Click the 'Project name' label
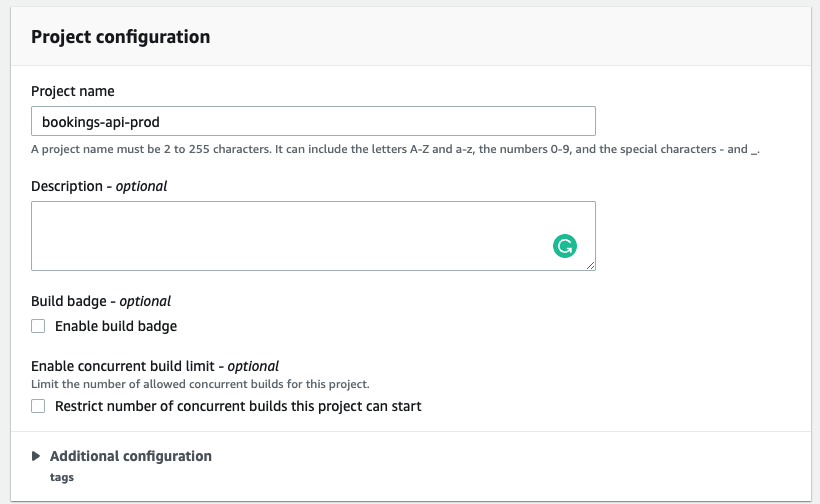This screenshot has height=504, width=820. click(73, 91)
